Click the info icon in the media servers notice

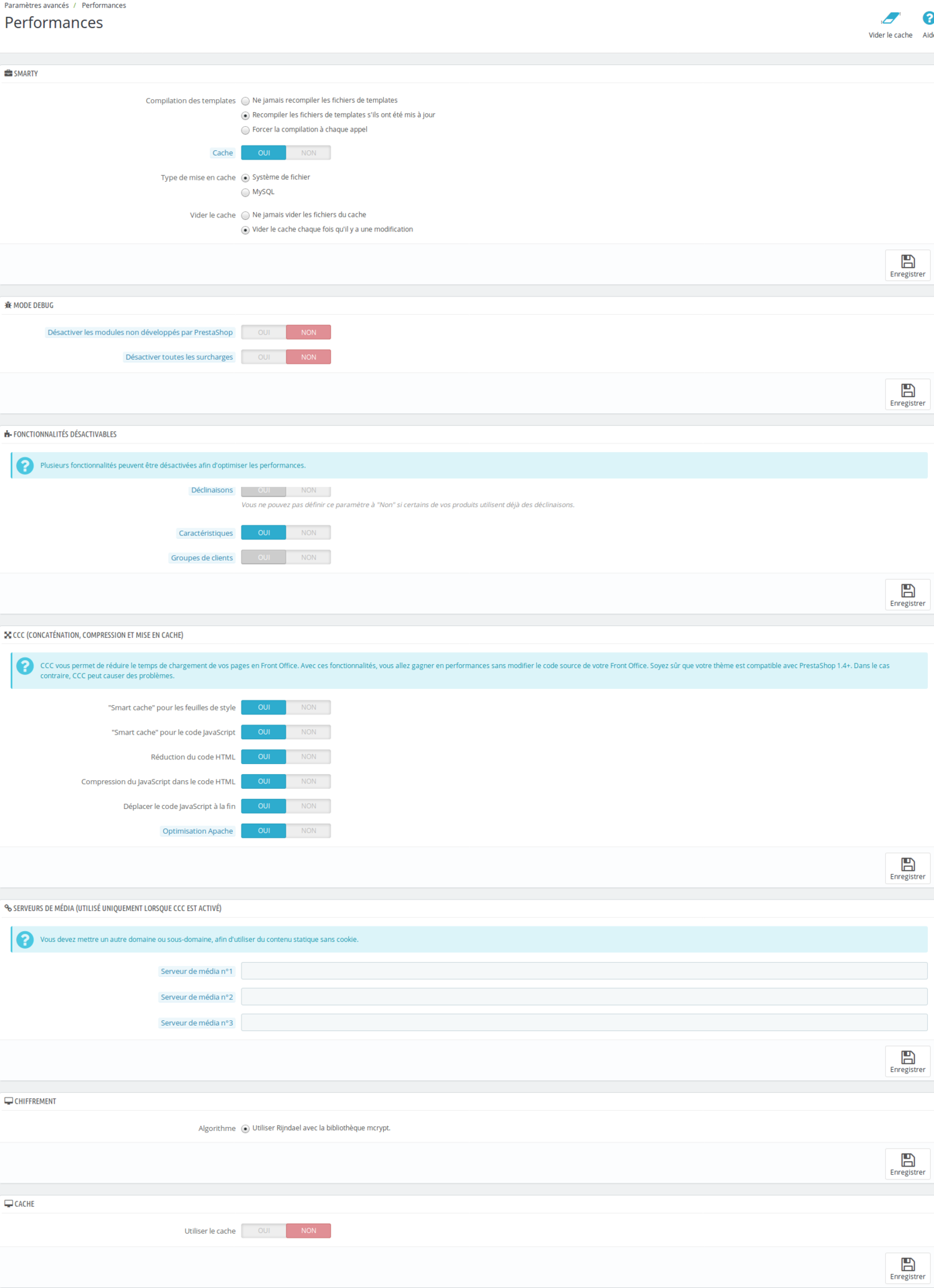[25, 940]
